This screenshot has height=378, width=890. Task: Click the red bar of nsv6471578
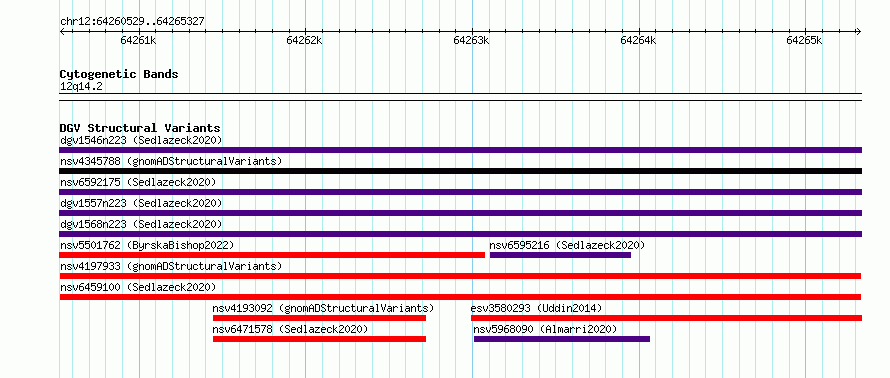[x=320, y=339]
